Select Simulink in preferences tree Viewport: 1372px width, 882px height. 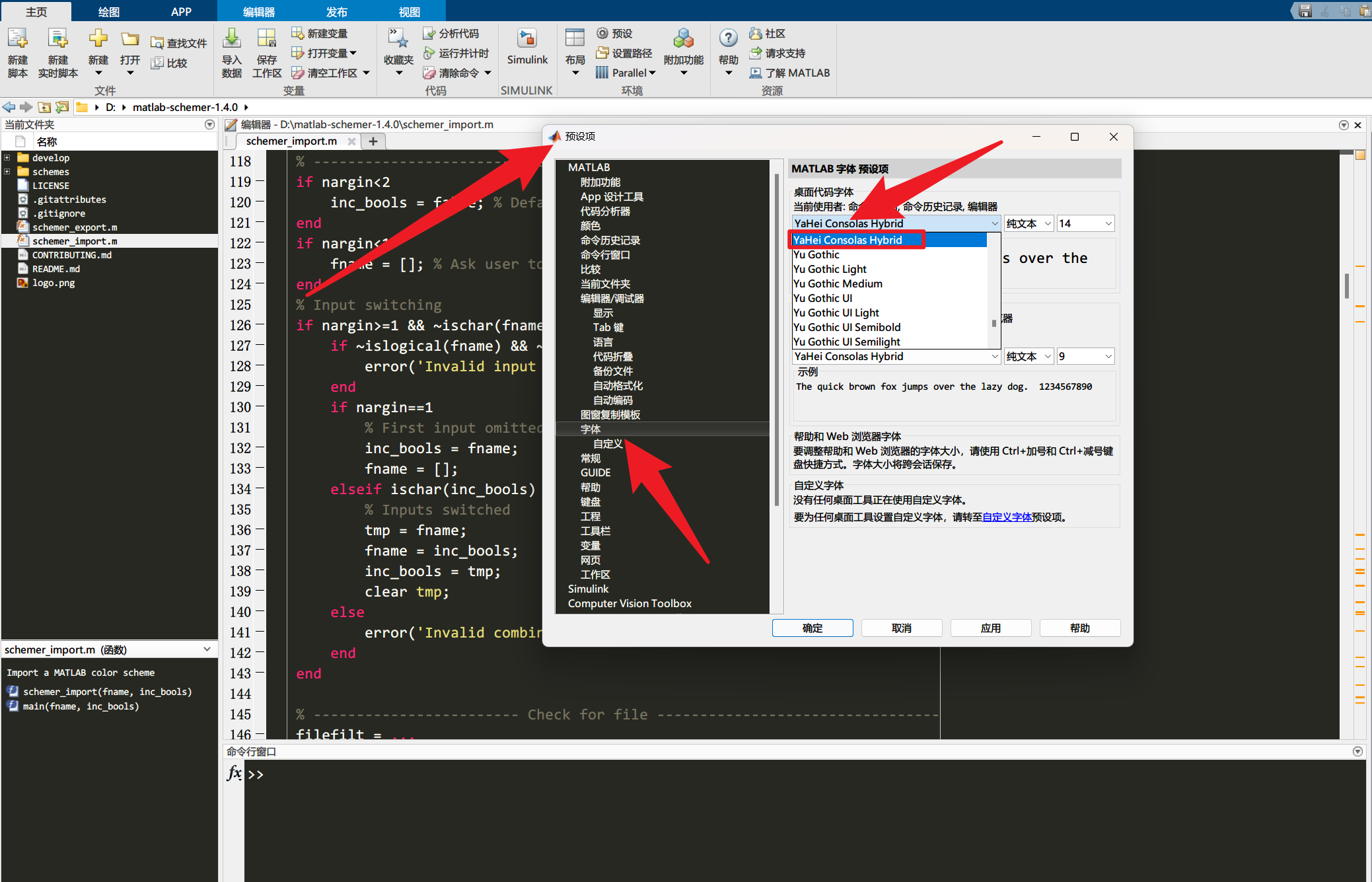click(588, 589)
